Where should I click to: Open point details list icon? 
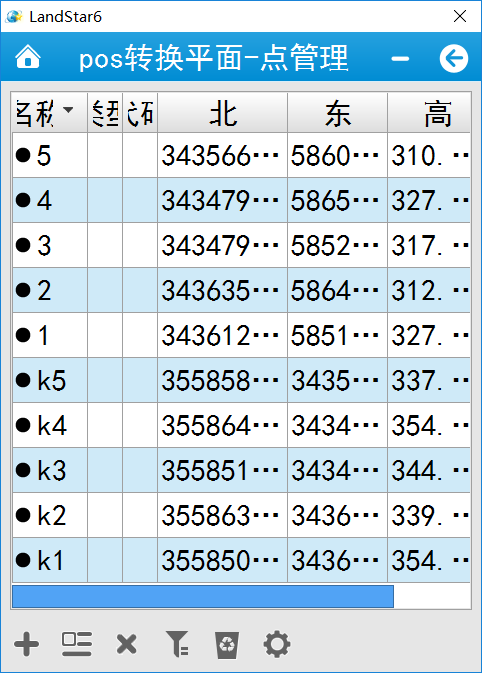[77, 644]
